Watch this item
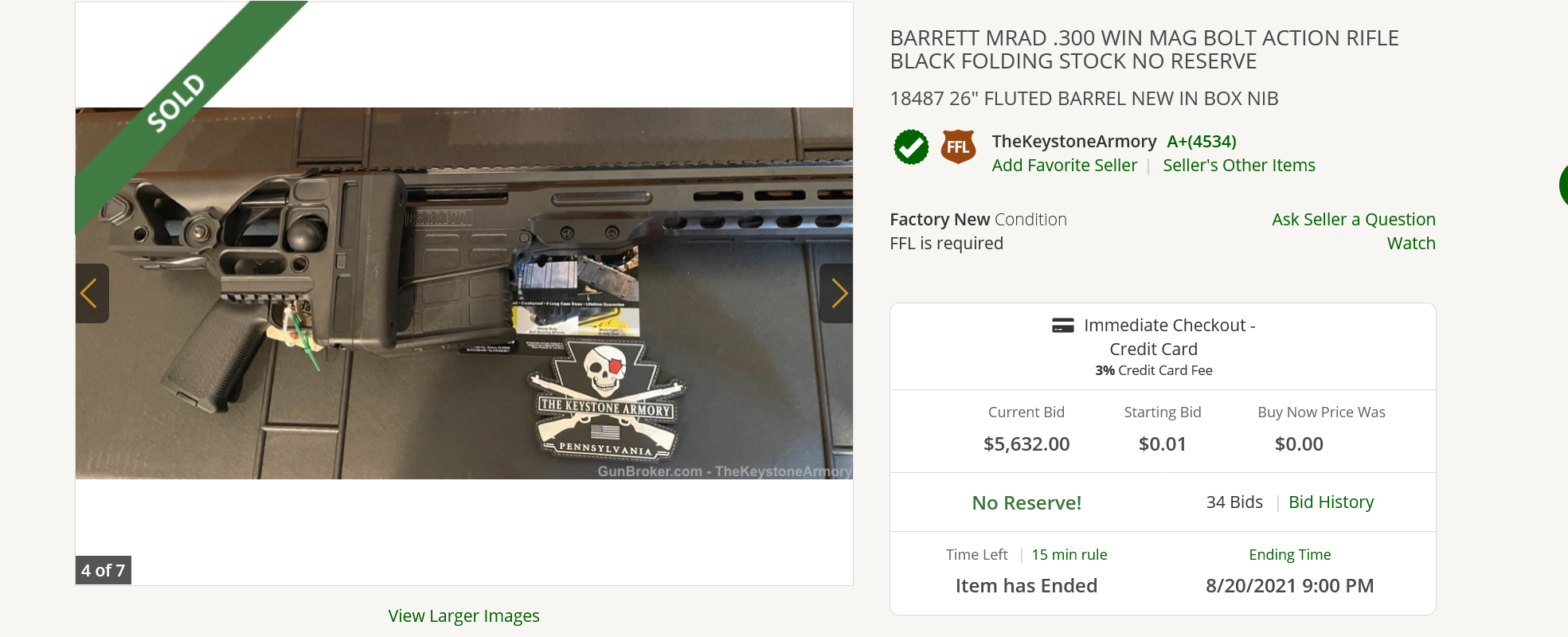This screenshot has height=637, width=1568. [1411, 243]
